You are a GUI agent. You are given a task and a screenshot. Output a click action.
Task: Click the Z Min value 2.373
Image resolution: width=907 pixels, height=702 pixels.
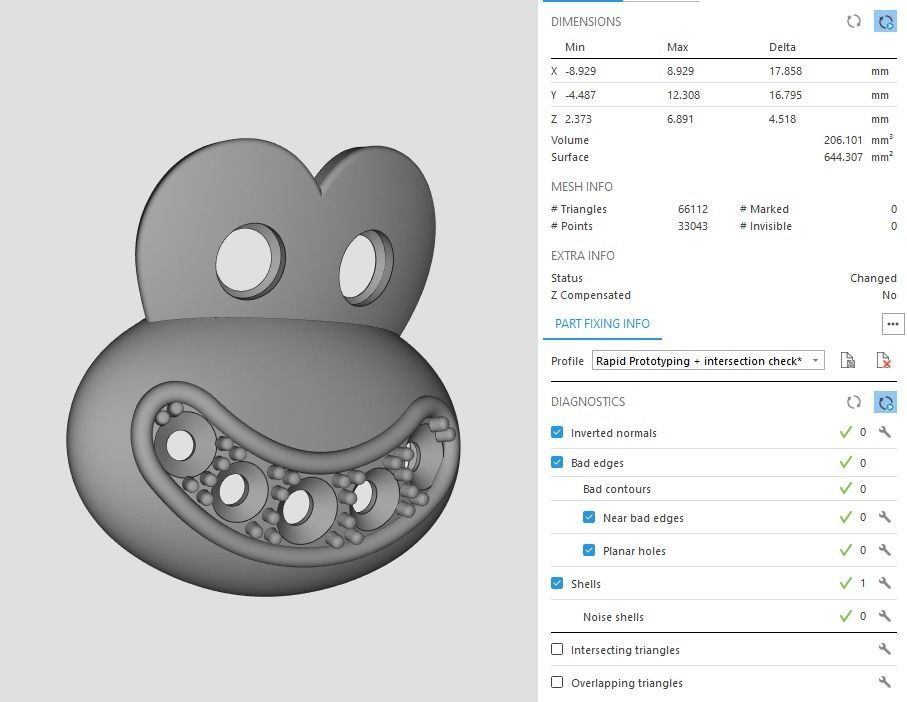(578, 119)
